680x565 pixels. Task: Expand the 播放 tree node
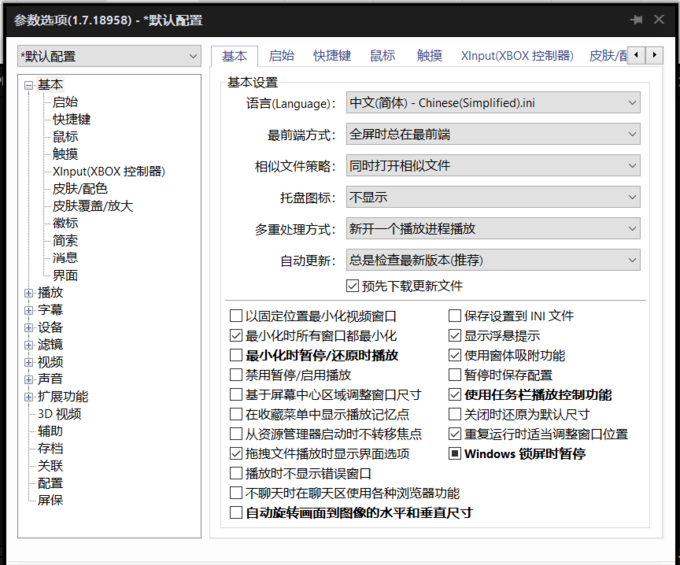coord(29,293)
